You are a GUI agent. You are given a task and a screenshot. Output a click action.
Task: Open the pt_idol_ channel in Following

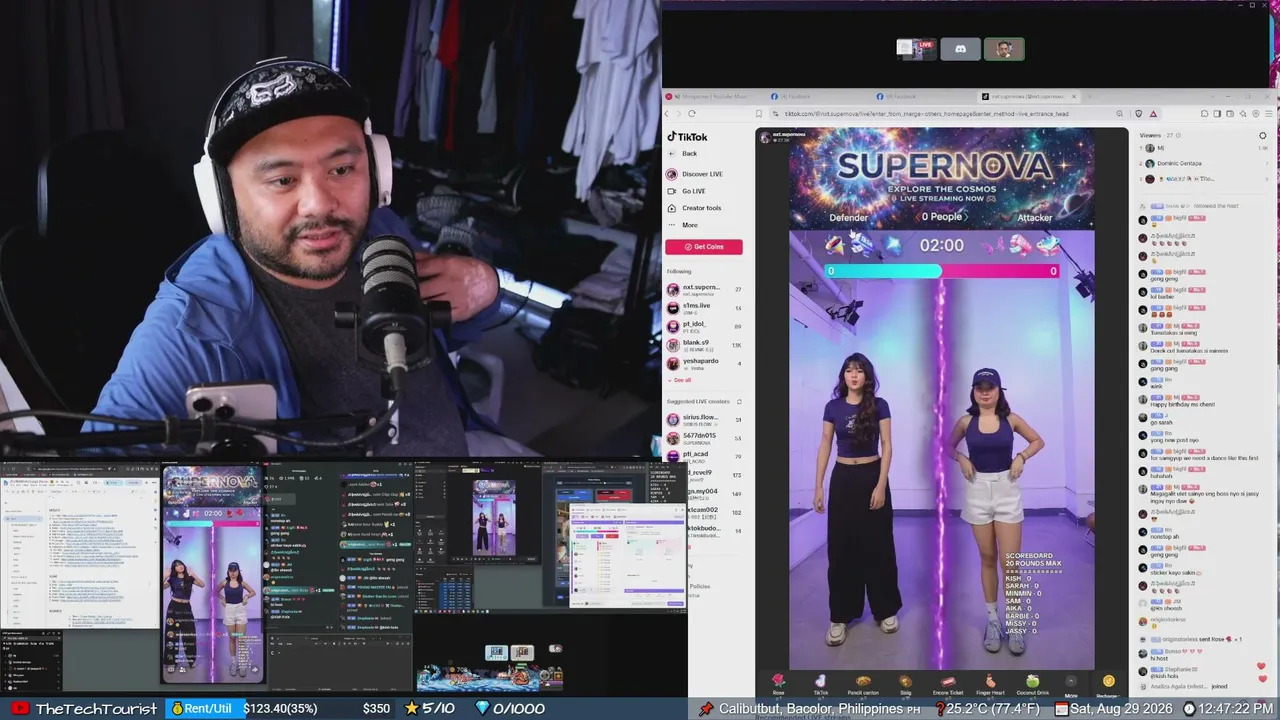tap(704, 327)
